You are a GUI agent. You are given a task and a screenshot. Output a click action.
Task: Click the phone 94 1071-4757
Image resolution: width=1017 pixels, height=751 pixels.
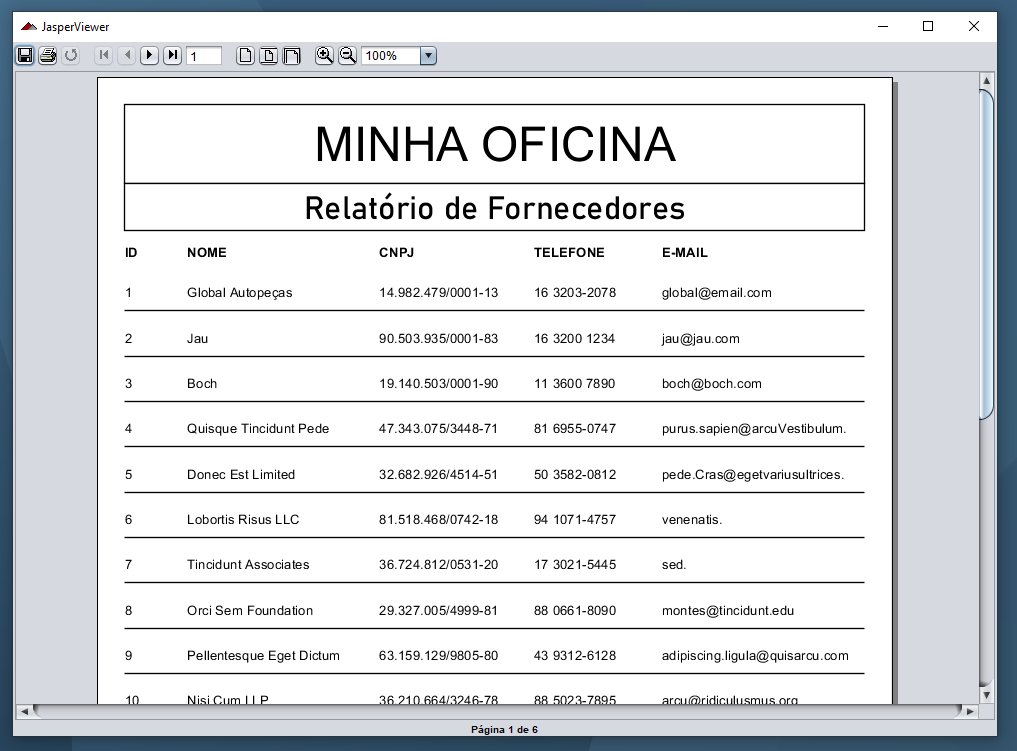click(x=575, y=519)
